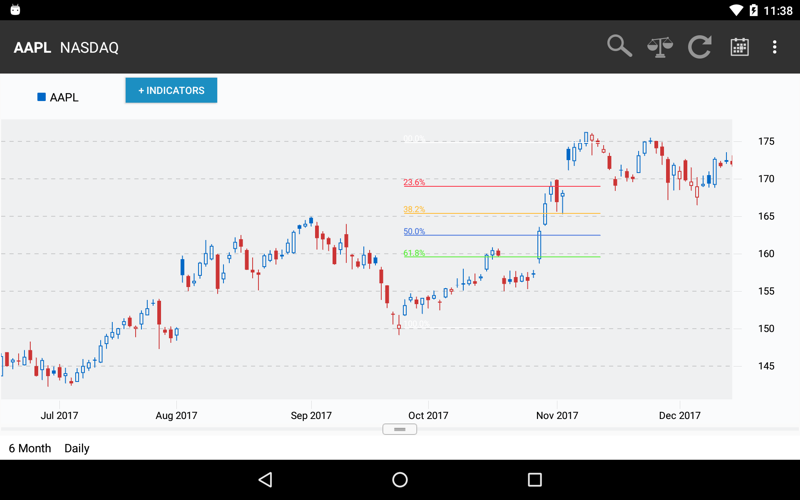The width and height of the screenshot is (800, 500).
Task: Tap the 145 price axis label
Action: tap(766, 366)
